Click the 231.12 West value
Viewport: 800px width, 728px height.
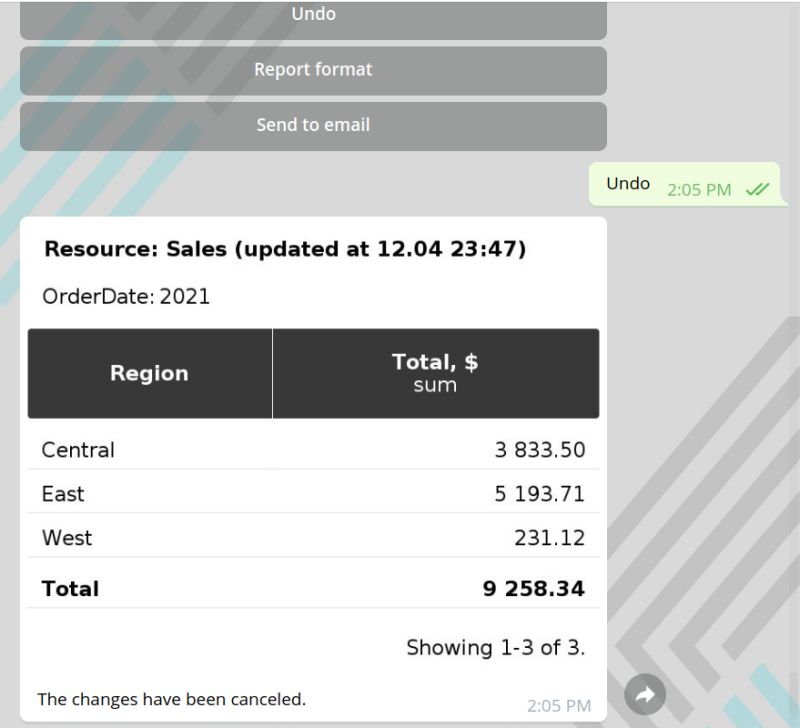click(x=549, y=538)
